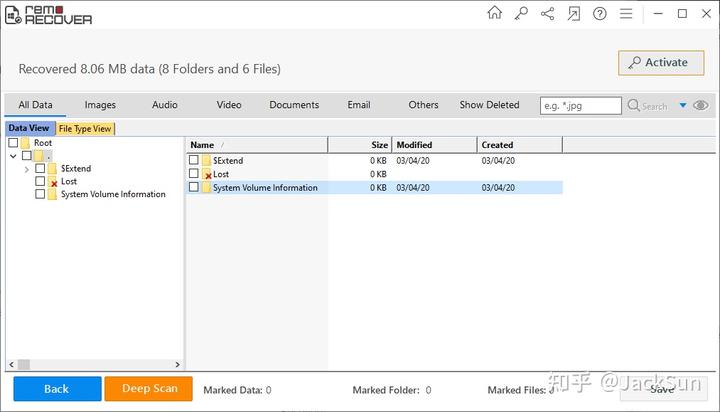
Task: Switch to Data View tab
Action: pos(29,128)
